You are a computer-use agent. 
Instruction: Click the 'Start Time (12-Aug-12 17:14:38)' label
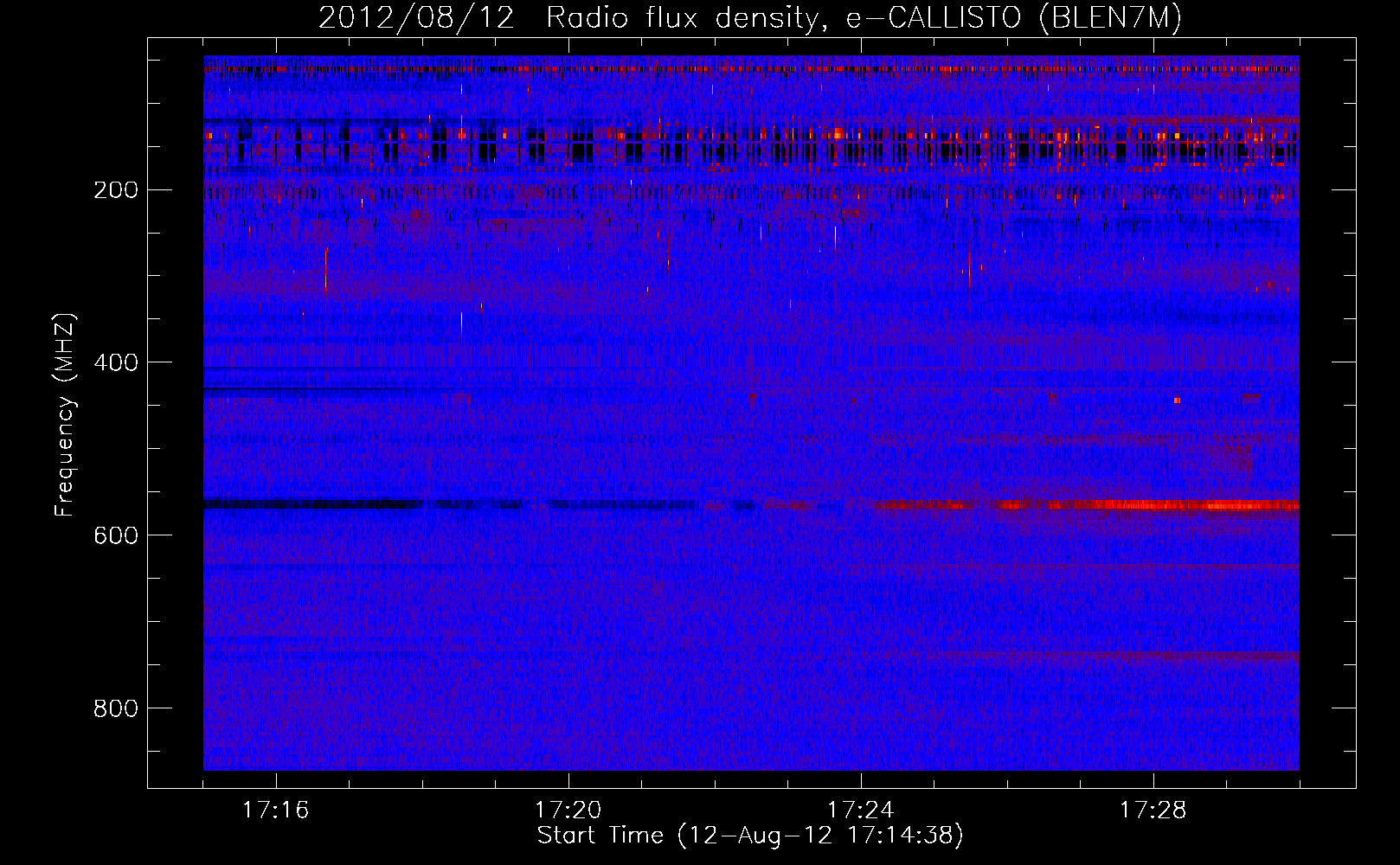coord(750,836)
